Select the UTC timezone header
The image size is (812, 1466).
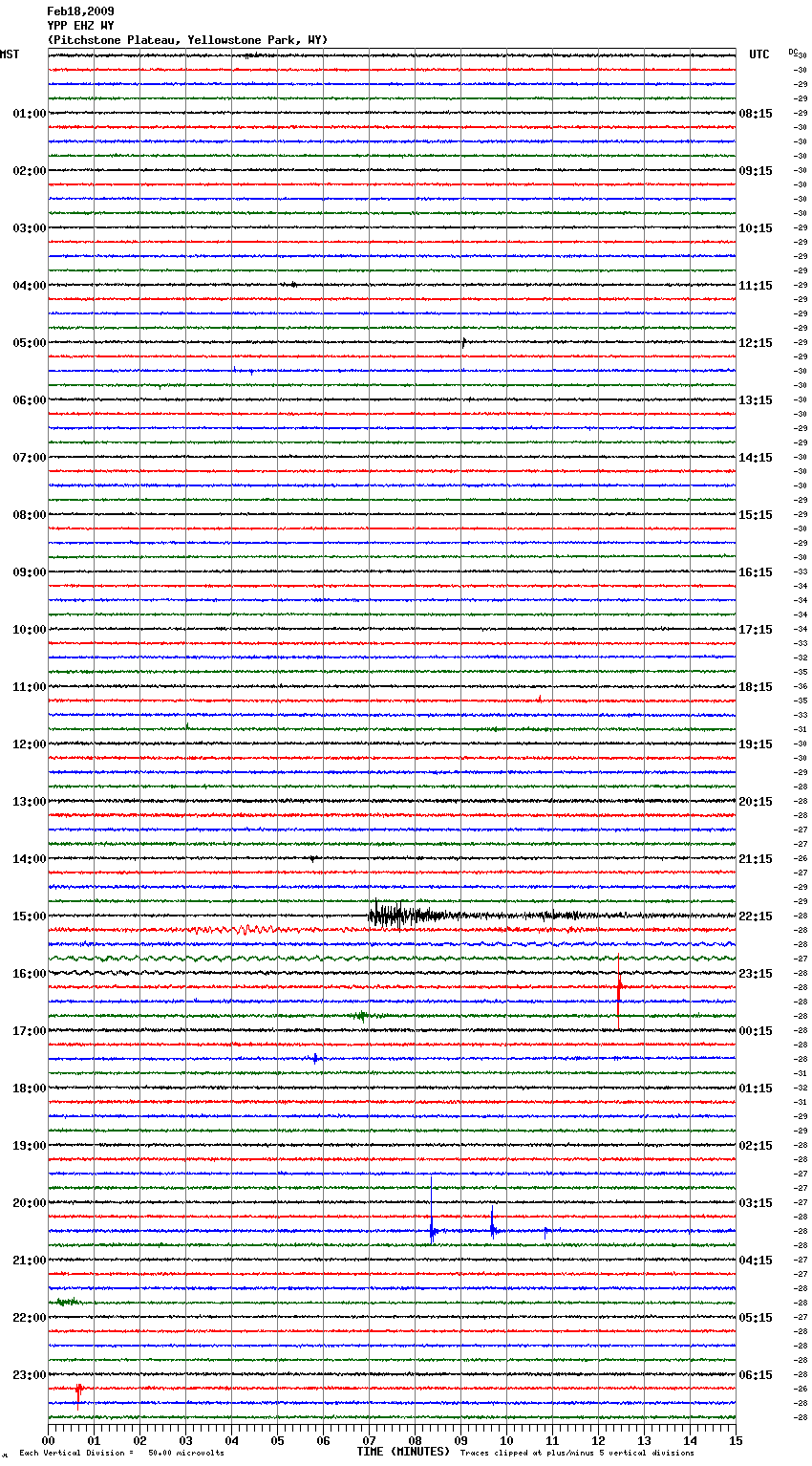(759, 54)
